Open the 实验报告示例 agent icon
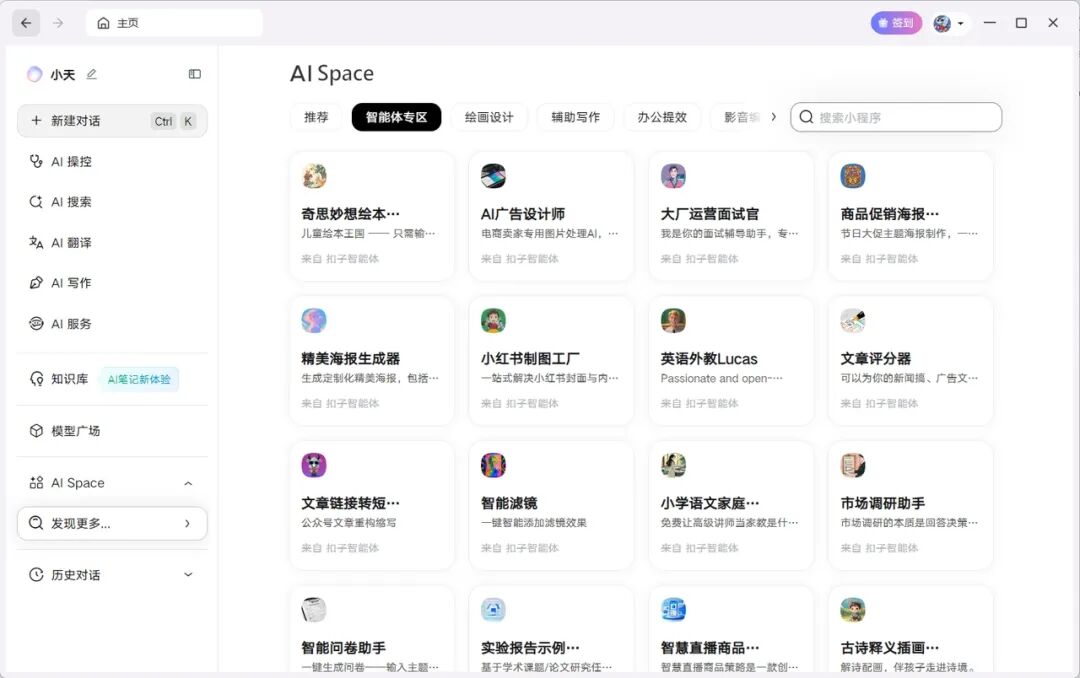This screenshot has width=1080, height=678. tap(493, 610)
